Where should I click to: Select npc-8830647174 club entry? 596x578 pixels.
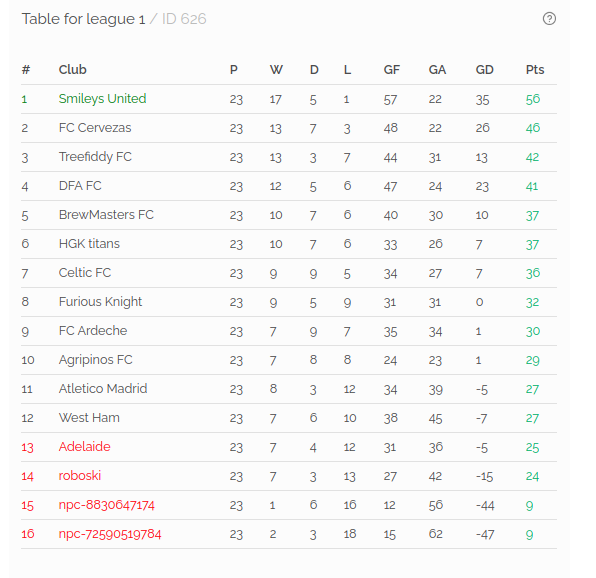[x=106, y=505]
